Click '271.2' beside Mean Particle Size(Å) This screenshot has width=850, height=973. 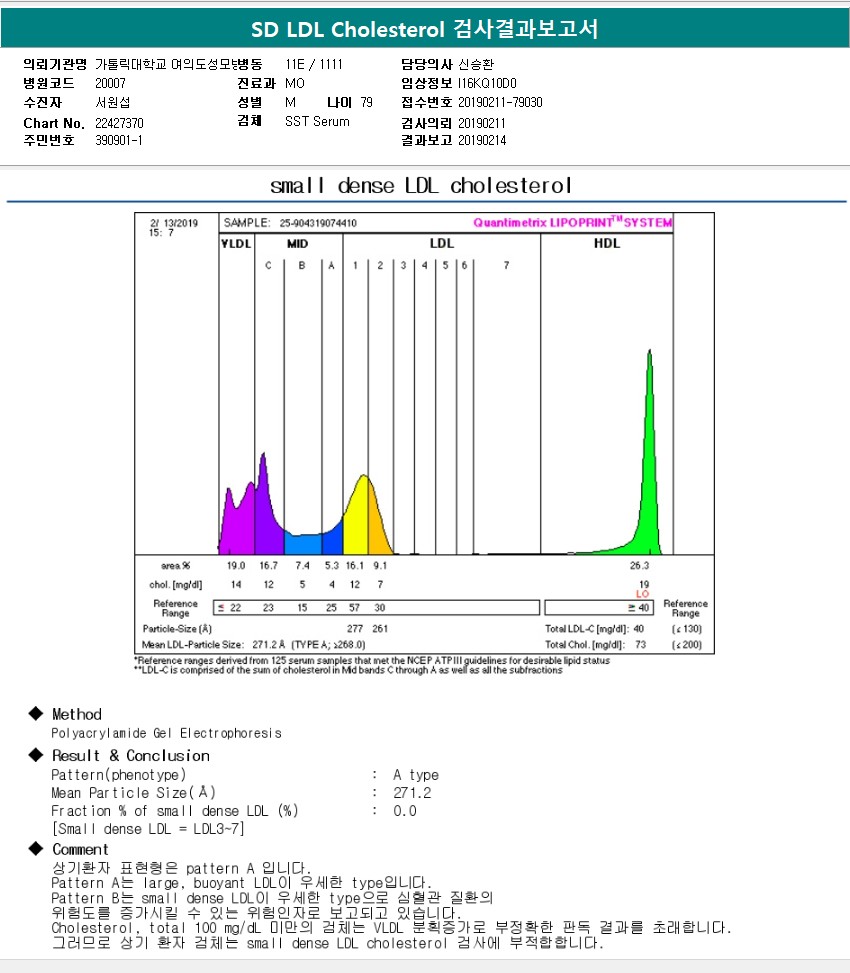pyautogui.click(x=412, y=793)
